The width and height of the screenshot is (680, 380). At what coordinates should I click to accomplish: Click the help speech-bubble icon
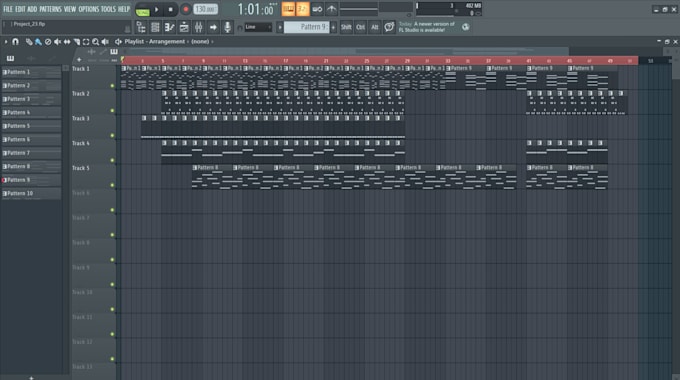389,27
